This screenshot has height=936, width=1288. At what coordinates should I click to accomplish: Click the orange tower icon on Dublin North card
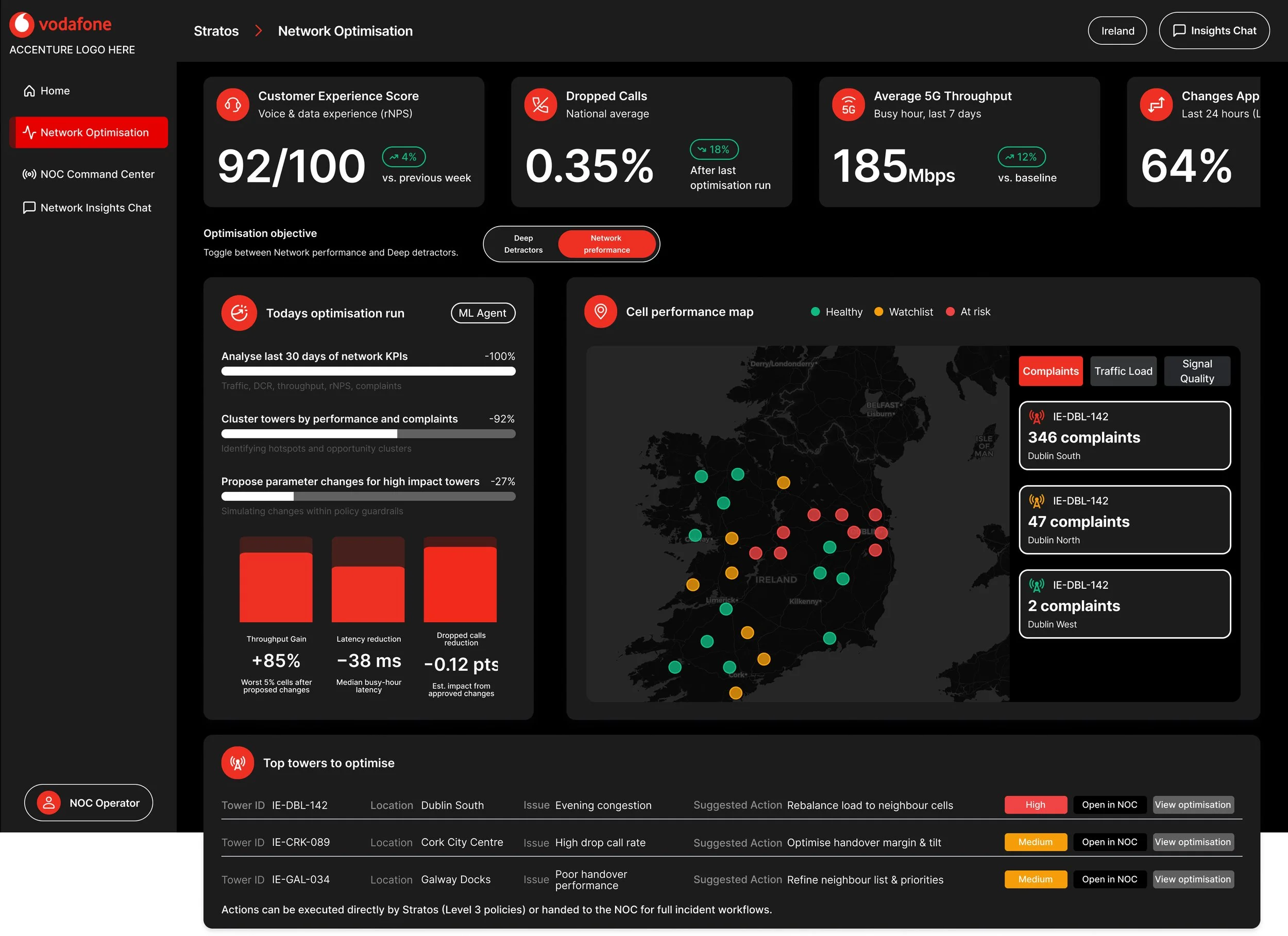click(1037, 501)
